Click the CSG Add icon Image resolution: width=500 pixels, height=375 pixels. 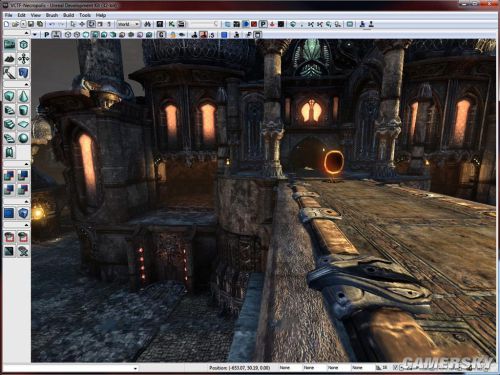pyautogui.click(x=9, y=175)
